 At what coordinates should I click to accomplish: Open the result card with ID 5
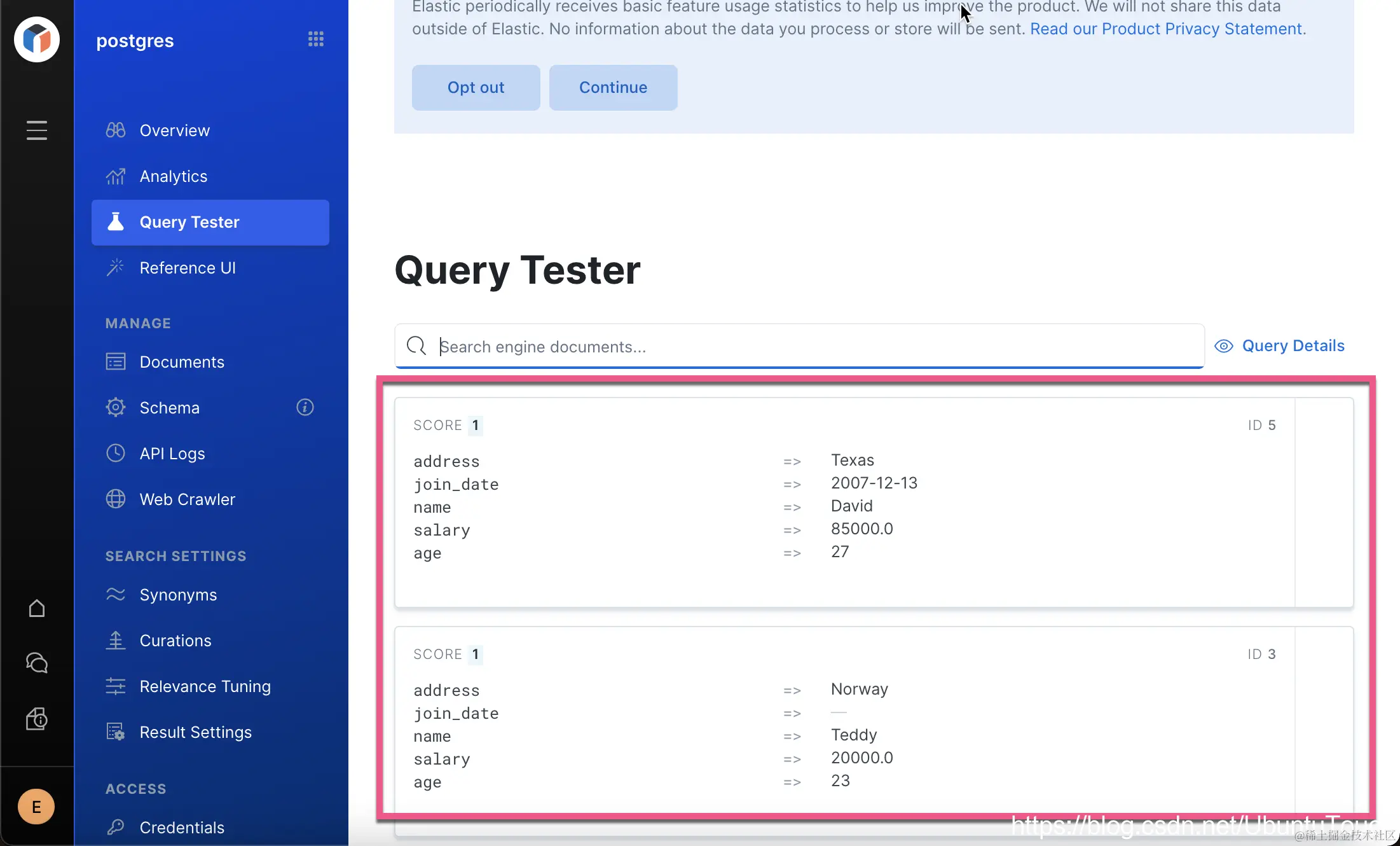pos(844,503)
